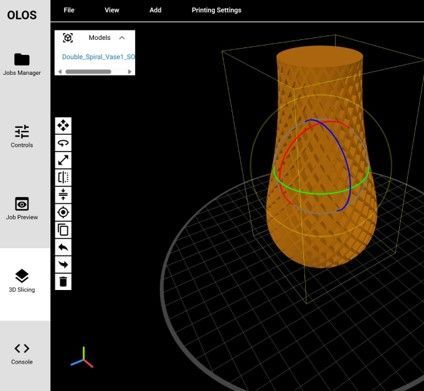Click the focus view icon beside Models
This screenshot has height=391, width=424.
pos(68,38)
